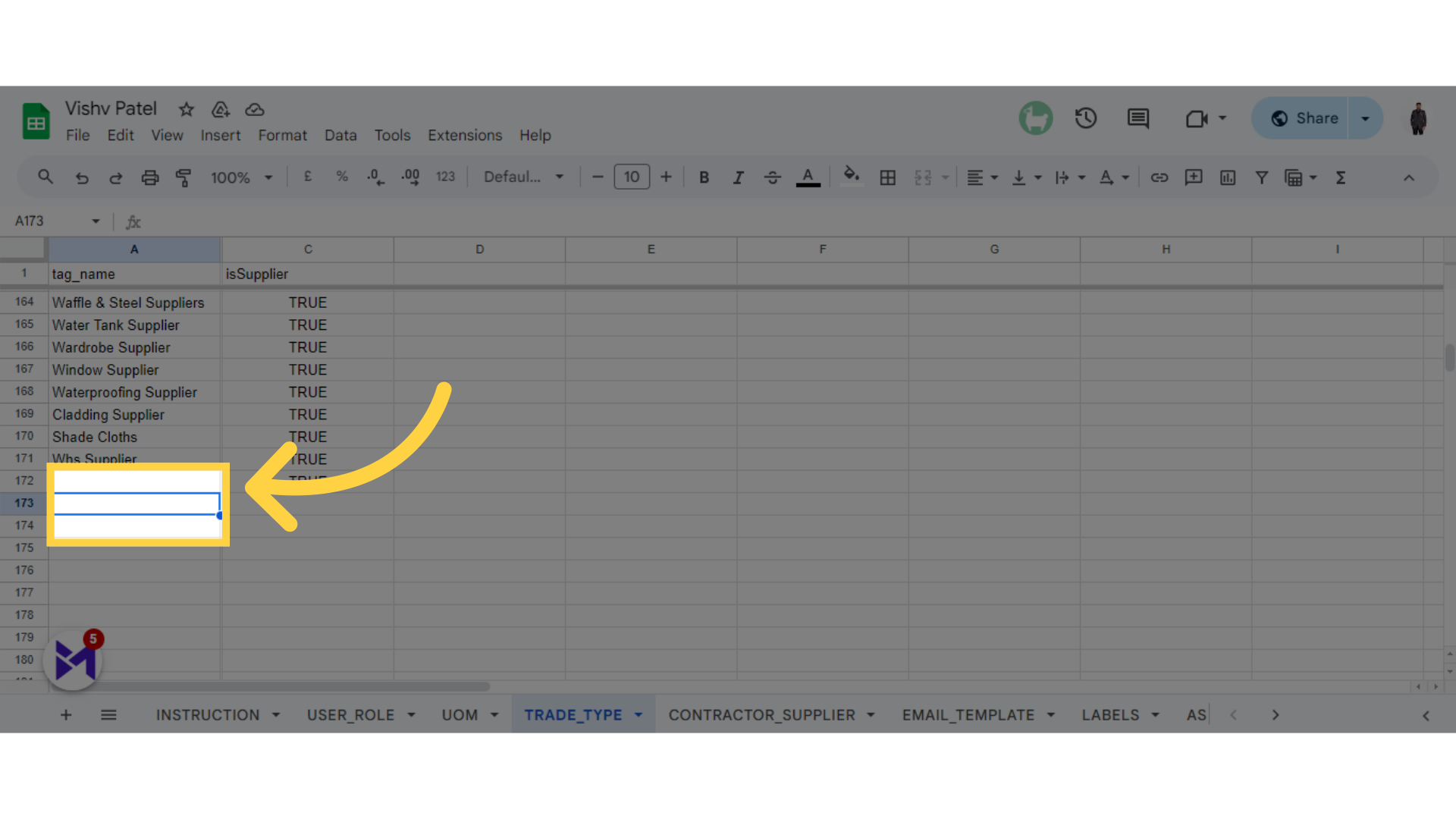The width and height of the screenshot is (1456, 819).
Task: Click the merge cells icon
Action: pyautogui.click(x=922, y=178)
